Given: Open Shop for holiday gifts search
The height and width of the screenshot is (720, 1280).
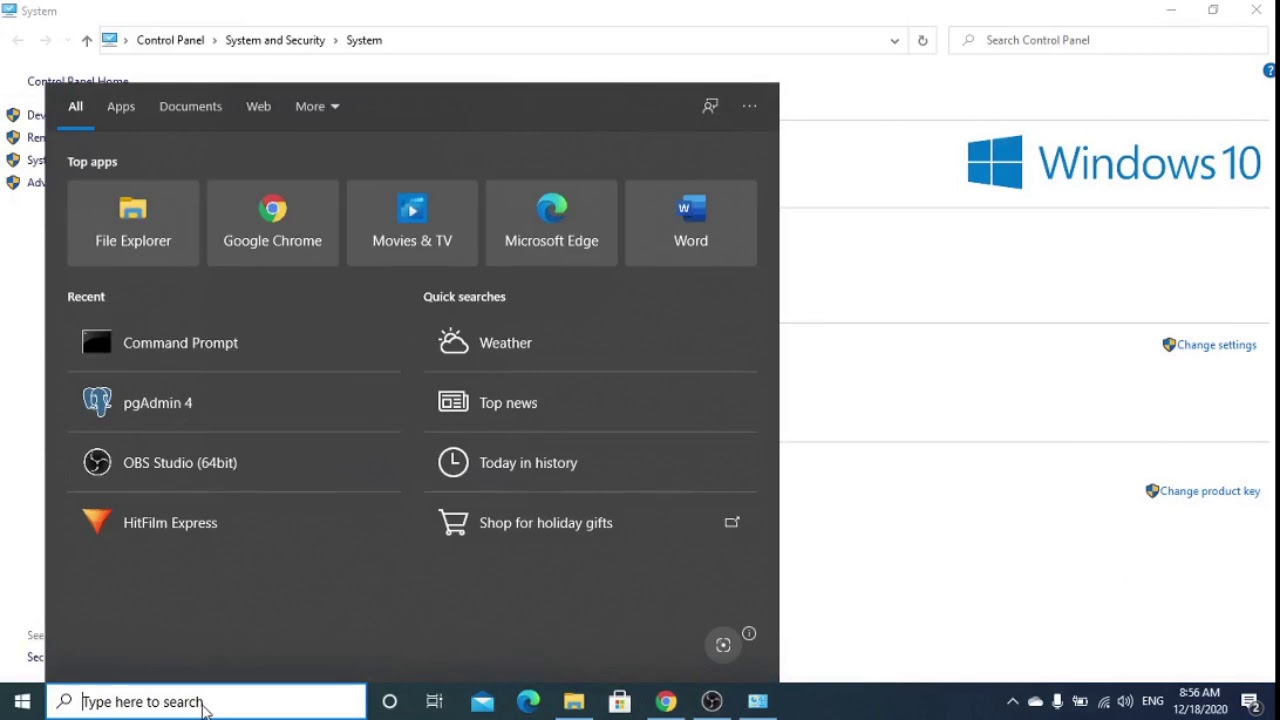Looking at the screenshot, I should coord(590,523).
